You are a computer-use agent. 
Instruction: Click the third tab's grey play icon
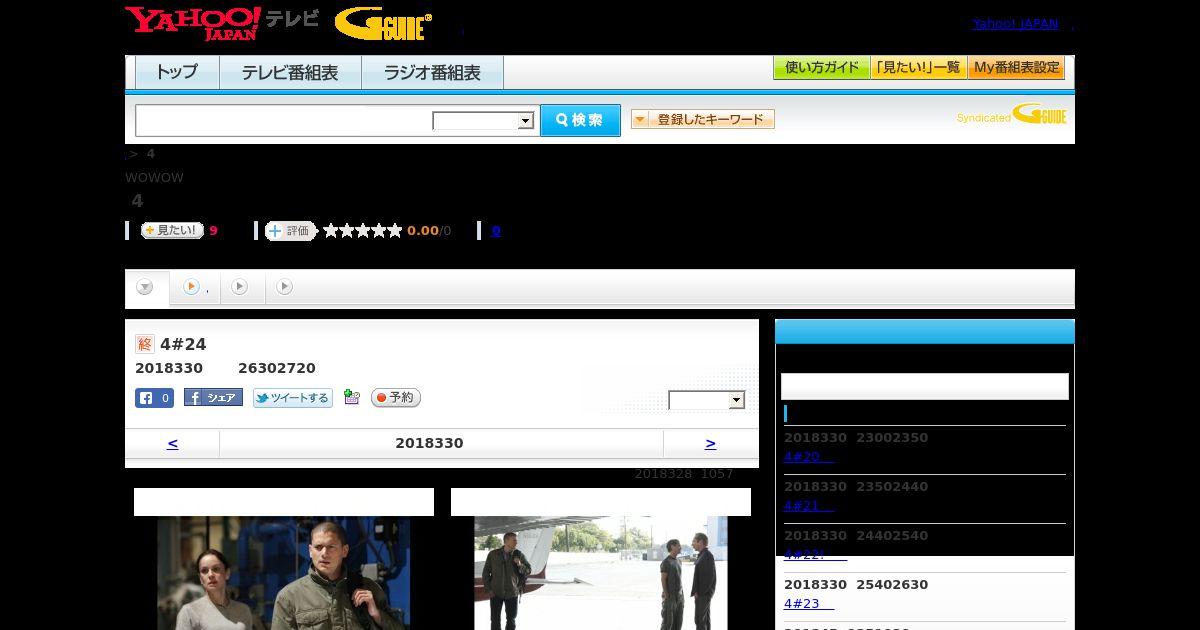click(x=239, y=287)
